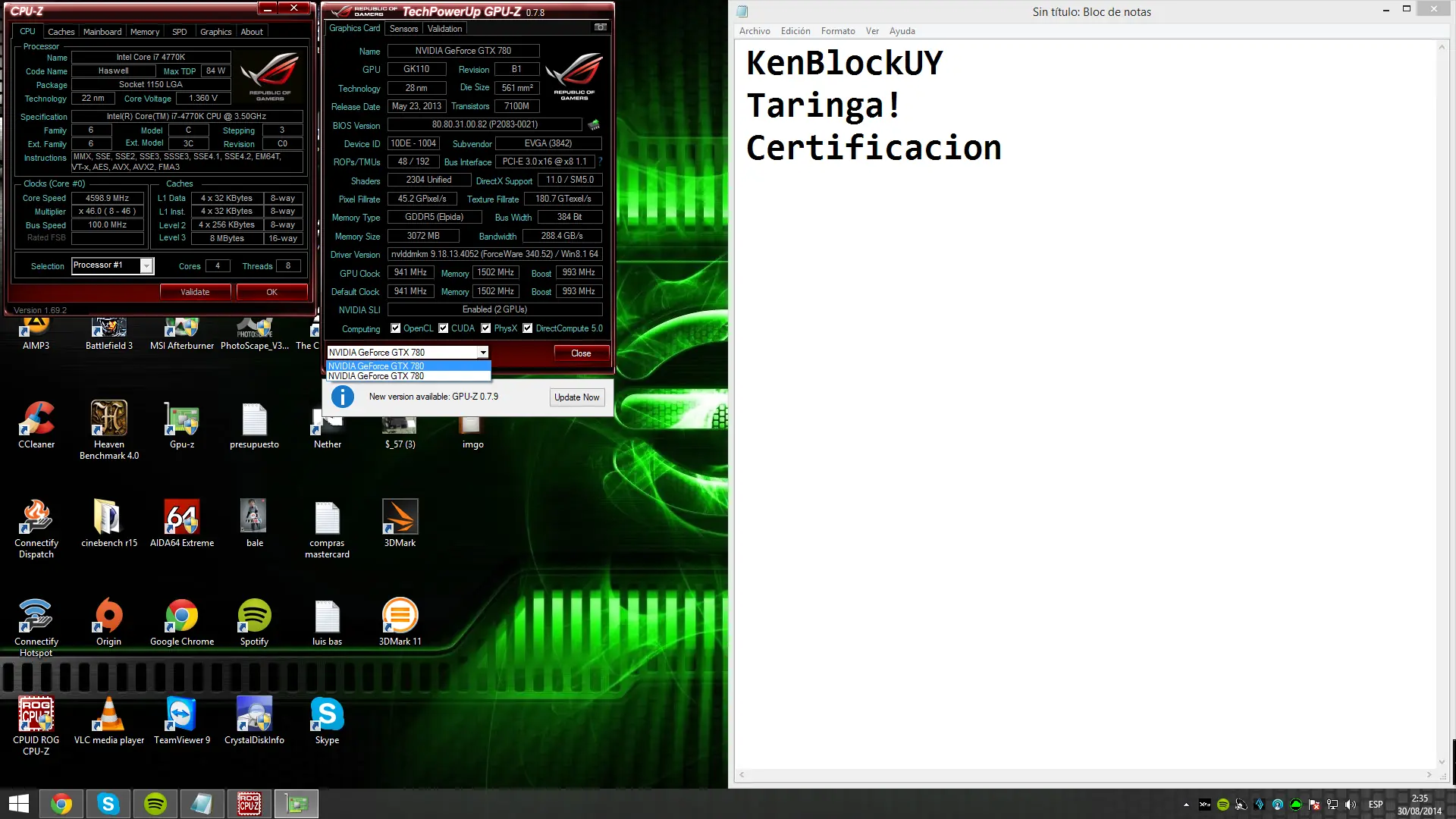Click the OK button in CPU-Z
Viewport: 1456px width, 819px height.
271,292
